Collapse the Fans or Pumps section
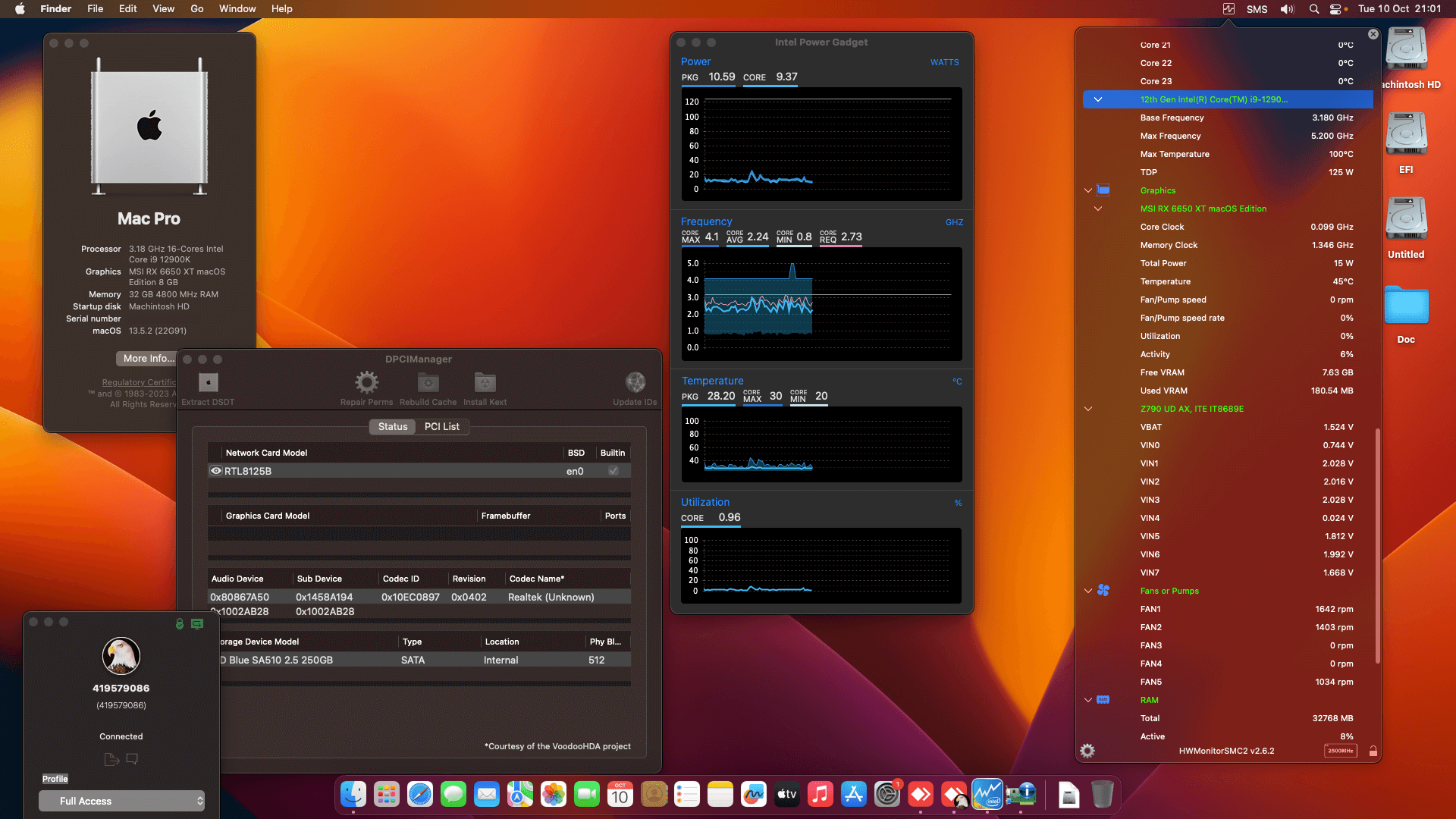The image size is (1456, 819). (1088, 591)
